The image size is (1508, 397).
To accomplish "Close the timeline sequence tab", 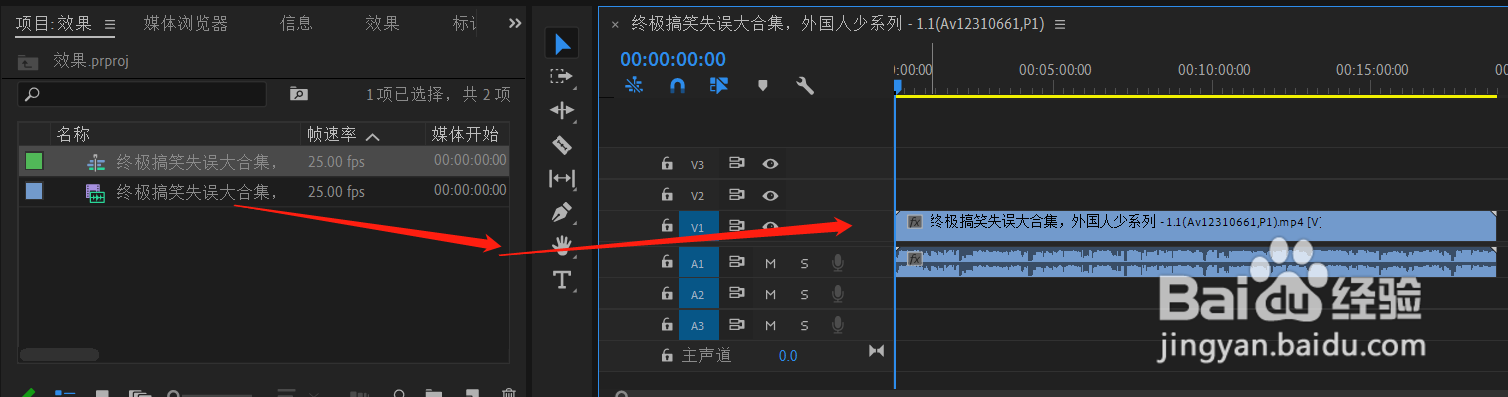I will point(615,24).
